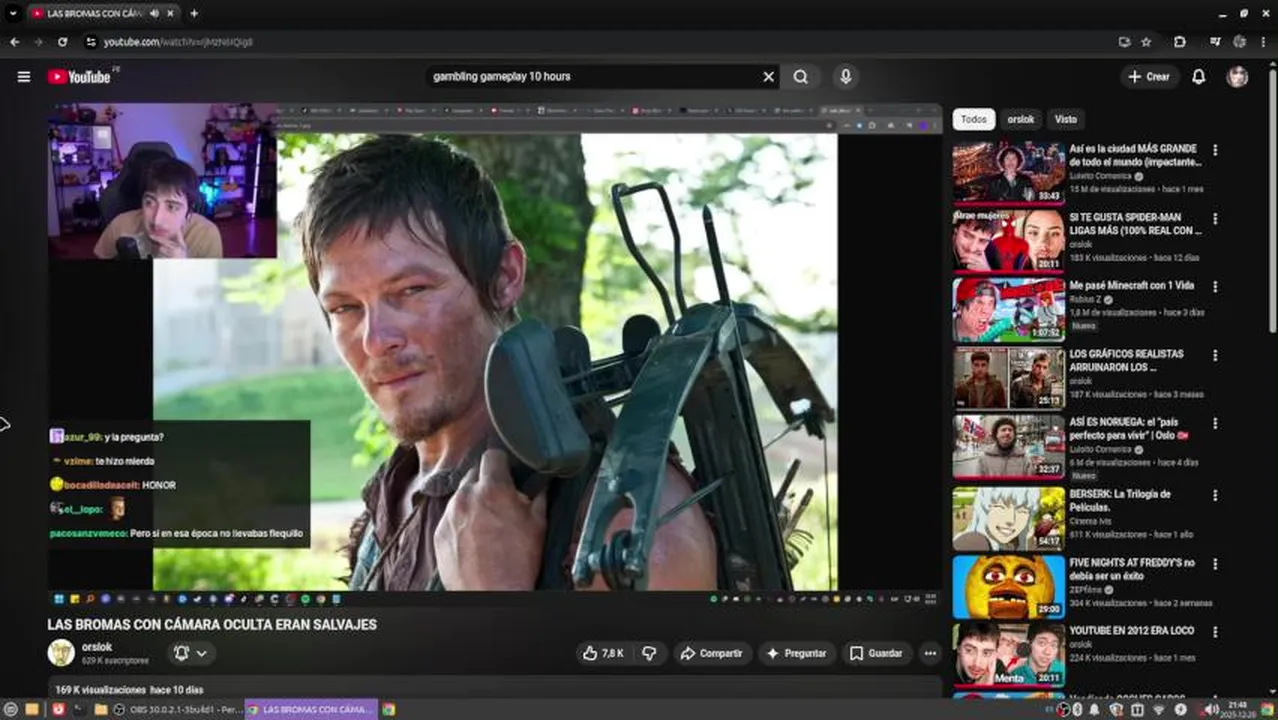Open the account avatar menu
This screenshot has width=1278, height=720.
coord(1238,76)
